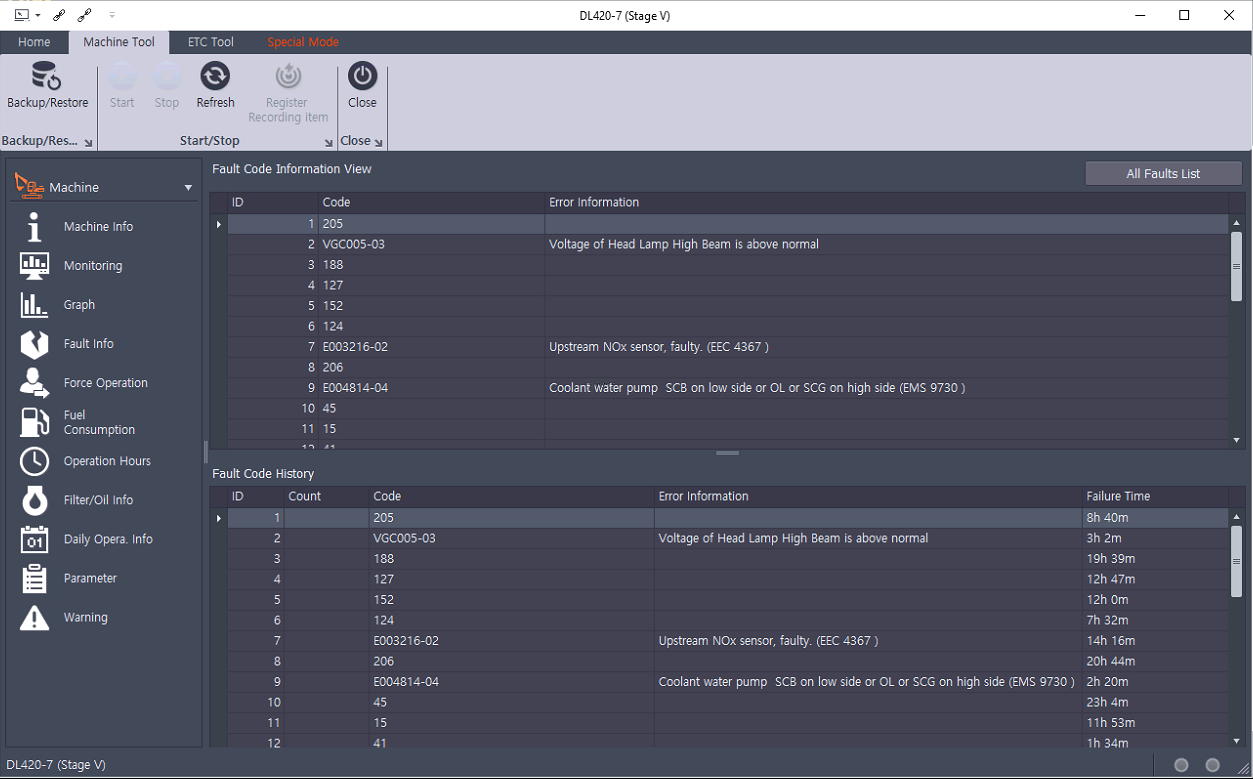Viewport: 1253px width, 779px height.
Task: Open quick access toolbar customize arrow
Action: [x=112, y=15]
